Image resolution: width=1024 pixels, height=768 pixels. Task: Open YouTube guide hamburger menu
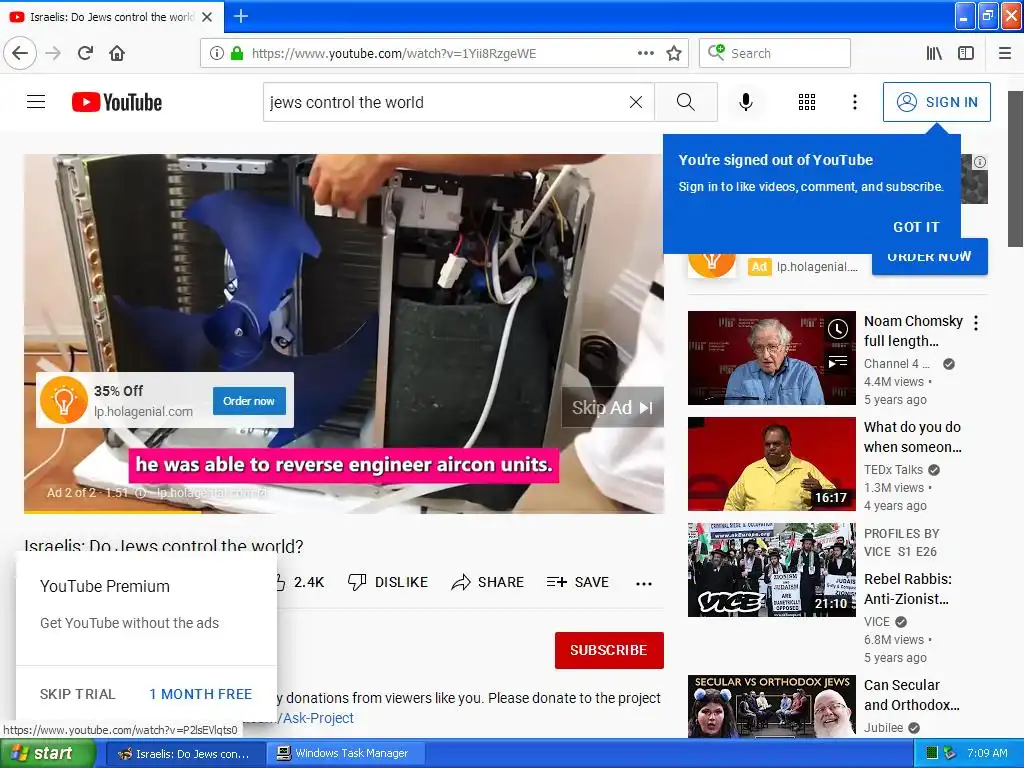[36, 102]
